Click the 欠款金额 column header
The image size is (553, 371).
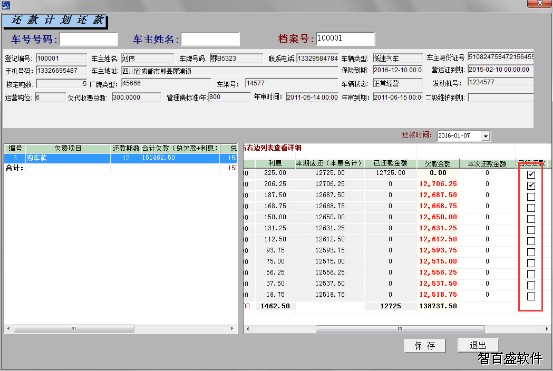tap(438, 164)
